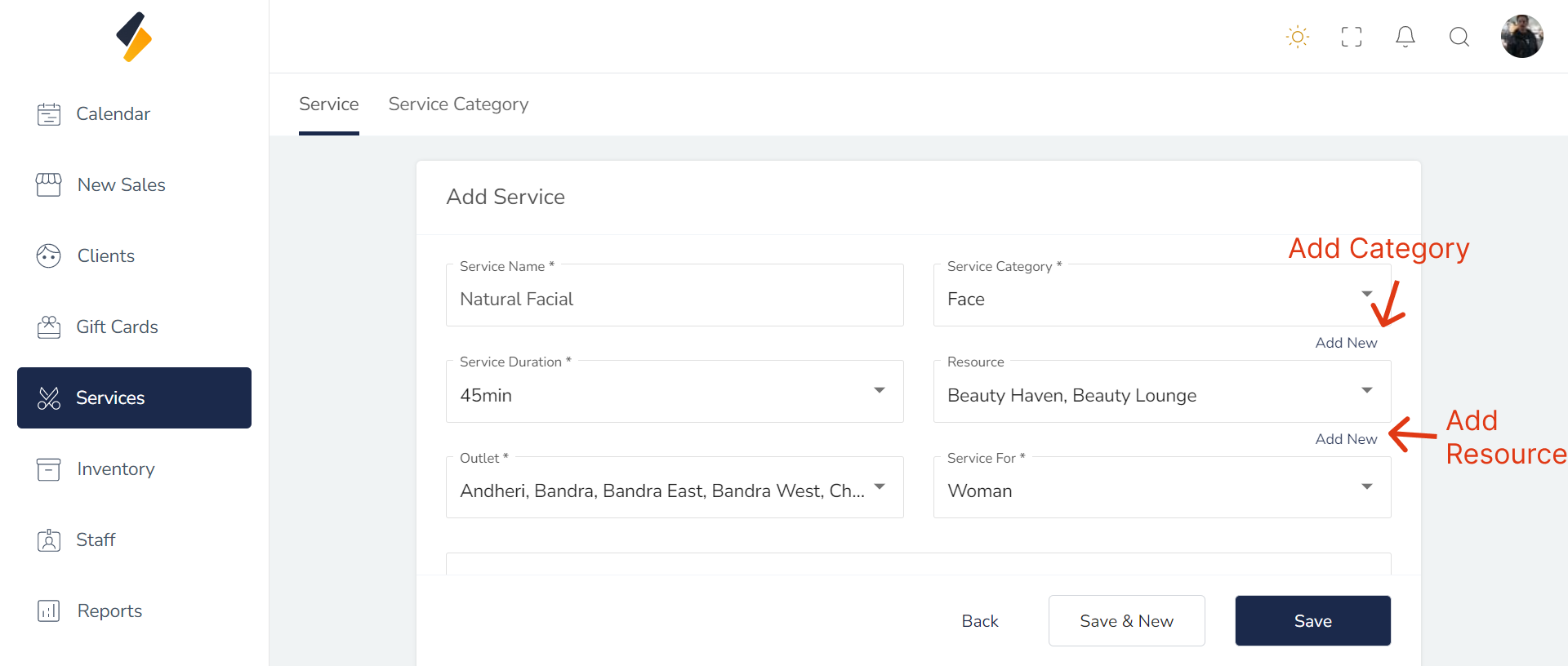Click the Save & New button
This screenshot has height=666, width=1568.
tap(1126, 621)
